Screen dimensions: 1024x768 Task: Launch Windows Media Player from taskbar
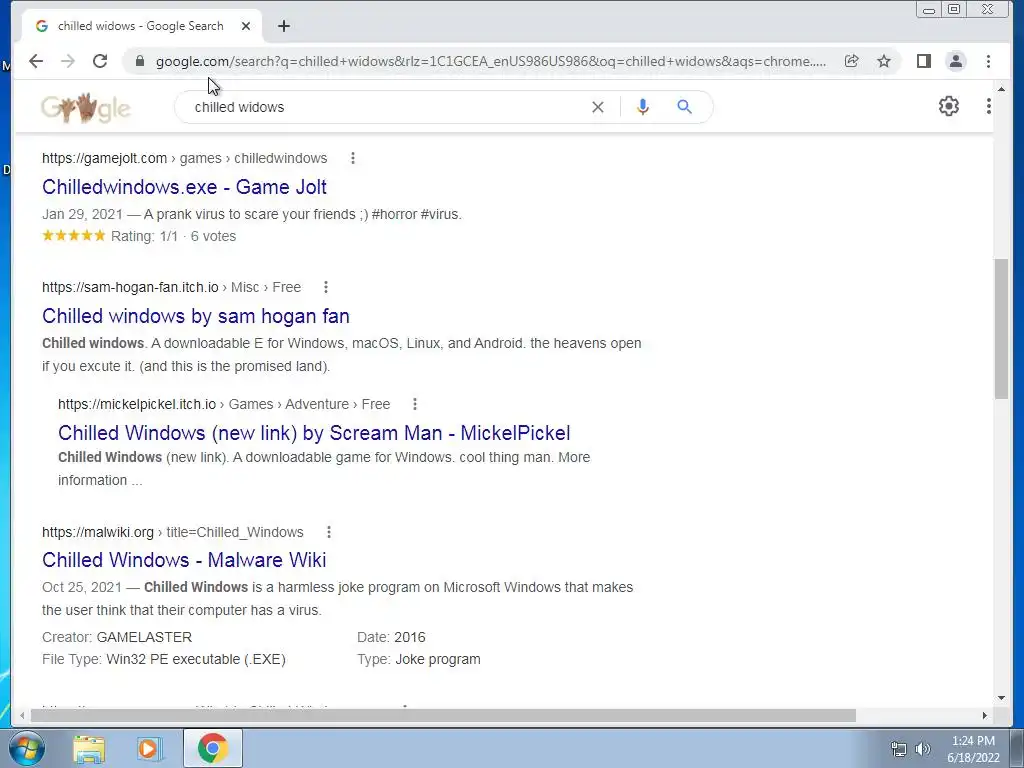click(148, 748)
